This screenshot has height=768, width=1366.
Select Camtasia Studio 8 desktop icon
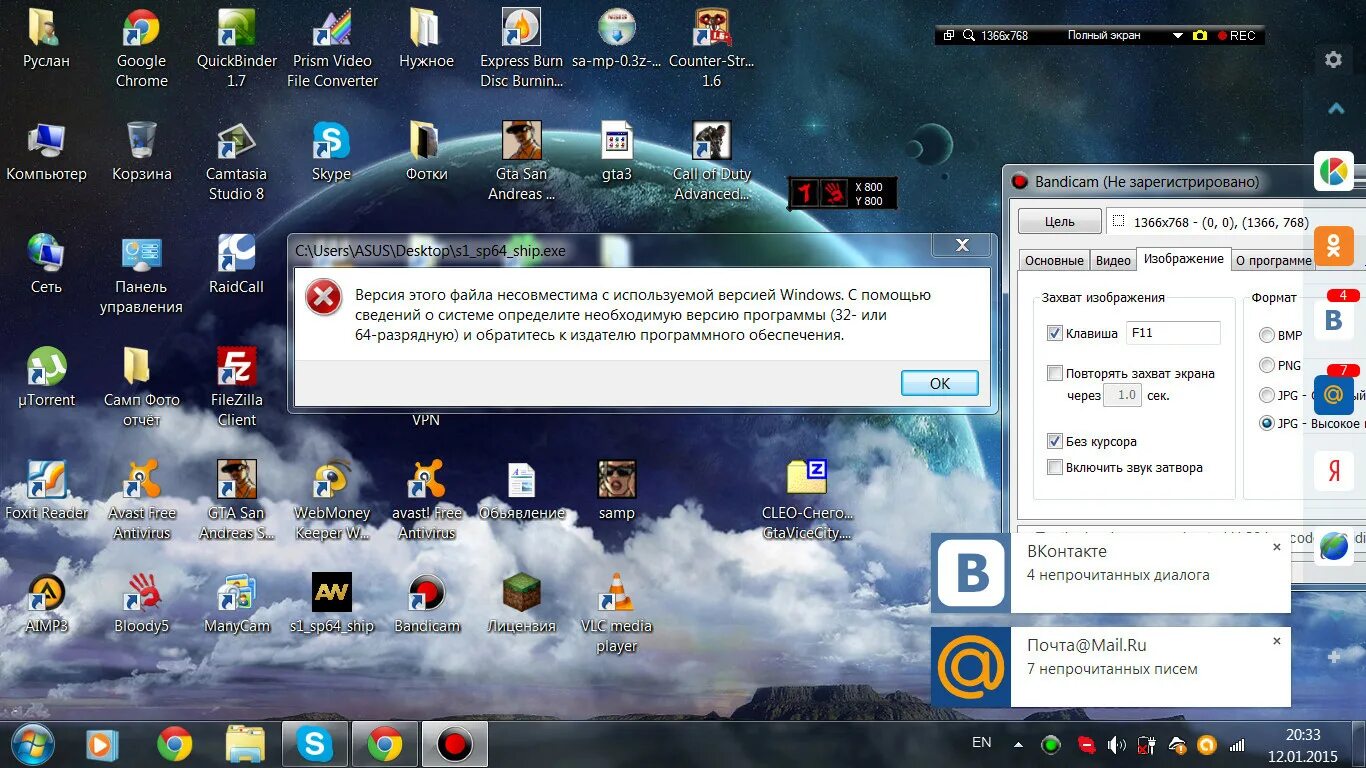[236, 161]
